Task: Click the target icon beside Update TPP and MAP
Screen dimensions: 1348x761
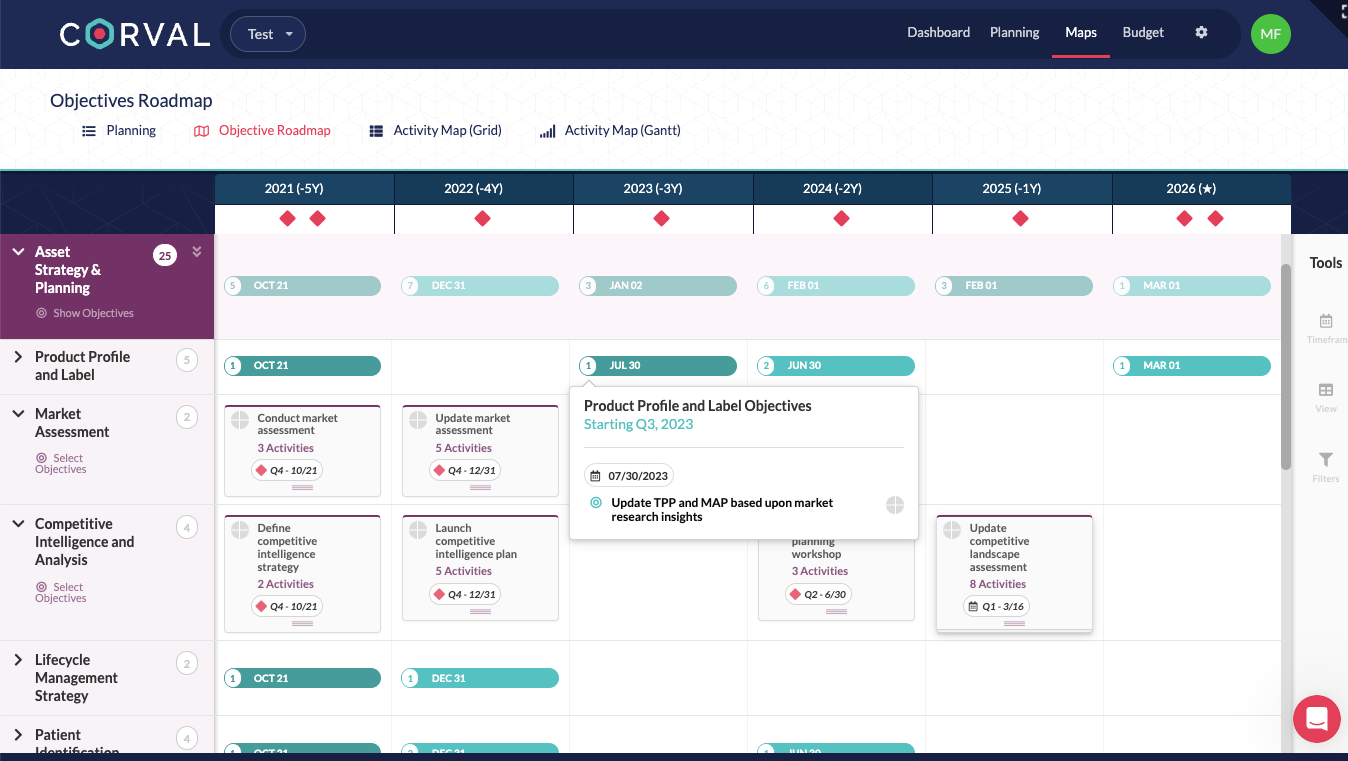Action: tap(596, 503)
